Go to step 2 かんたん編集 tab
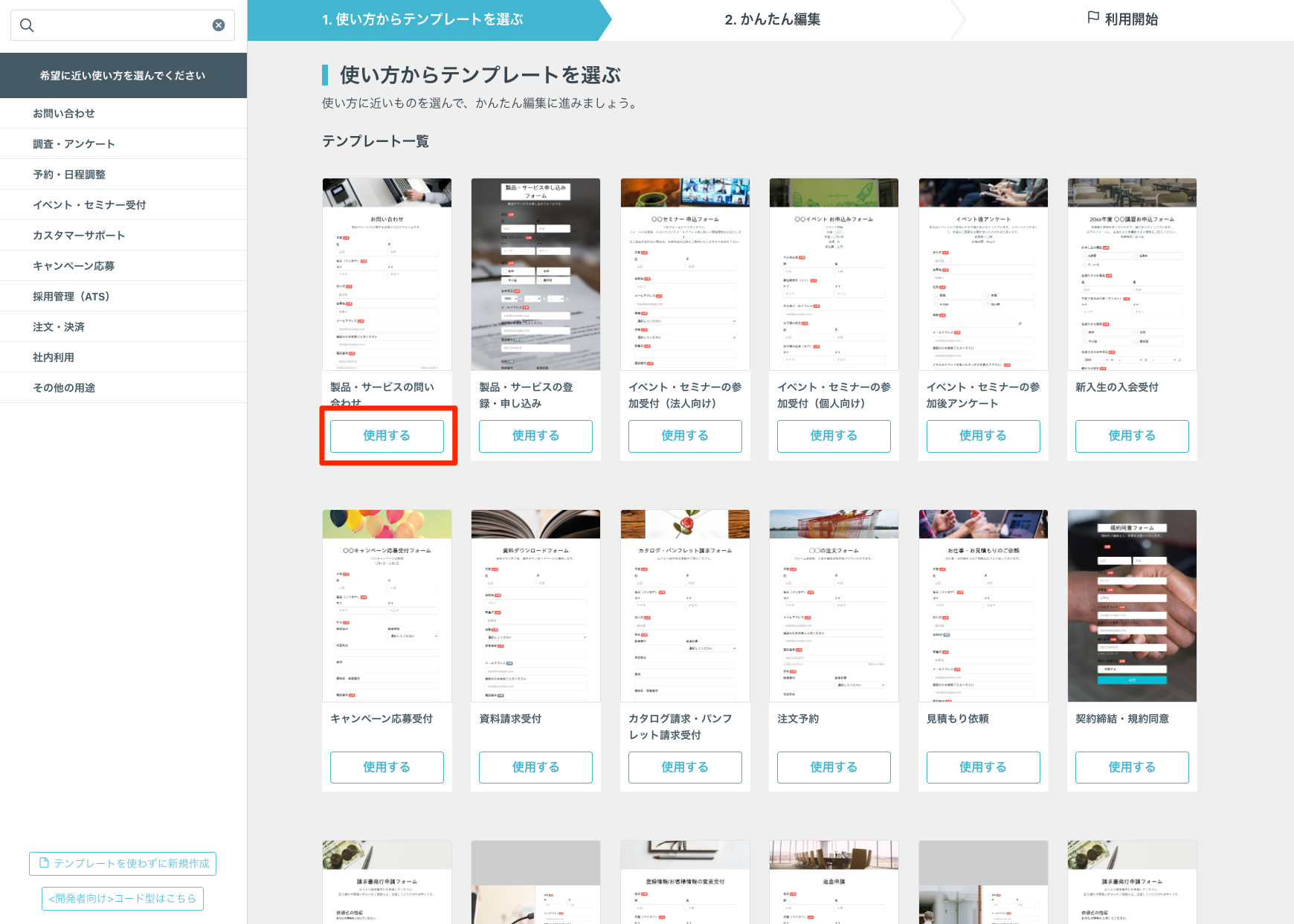The width and height of the screenshot is (1294, 924). coord(772,20)
